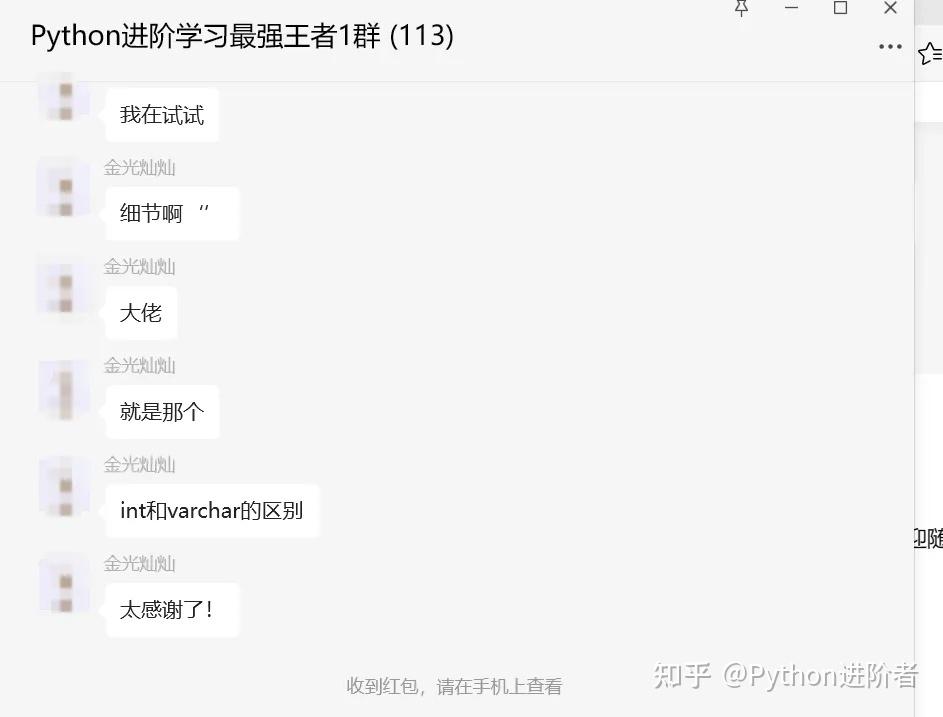Open the three-dots chat info menu
943x717 pixels.
(x=890, y=46)
